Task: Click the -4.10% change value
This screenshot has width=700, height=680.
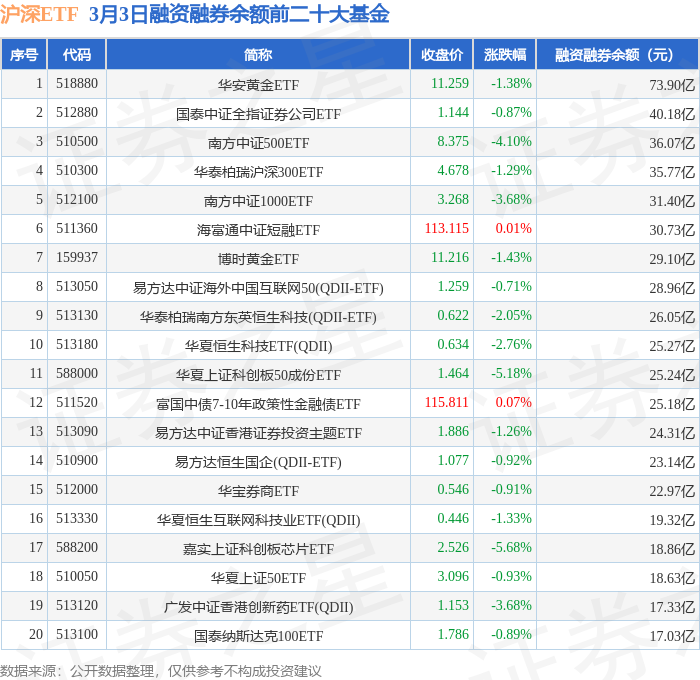Action: coord(511,142)
